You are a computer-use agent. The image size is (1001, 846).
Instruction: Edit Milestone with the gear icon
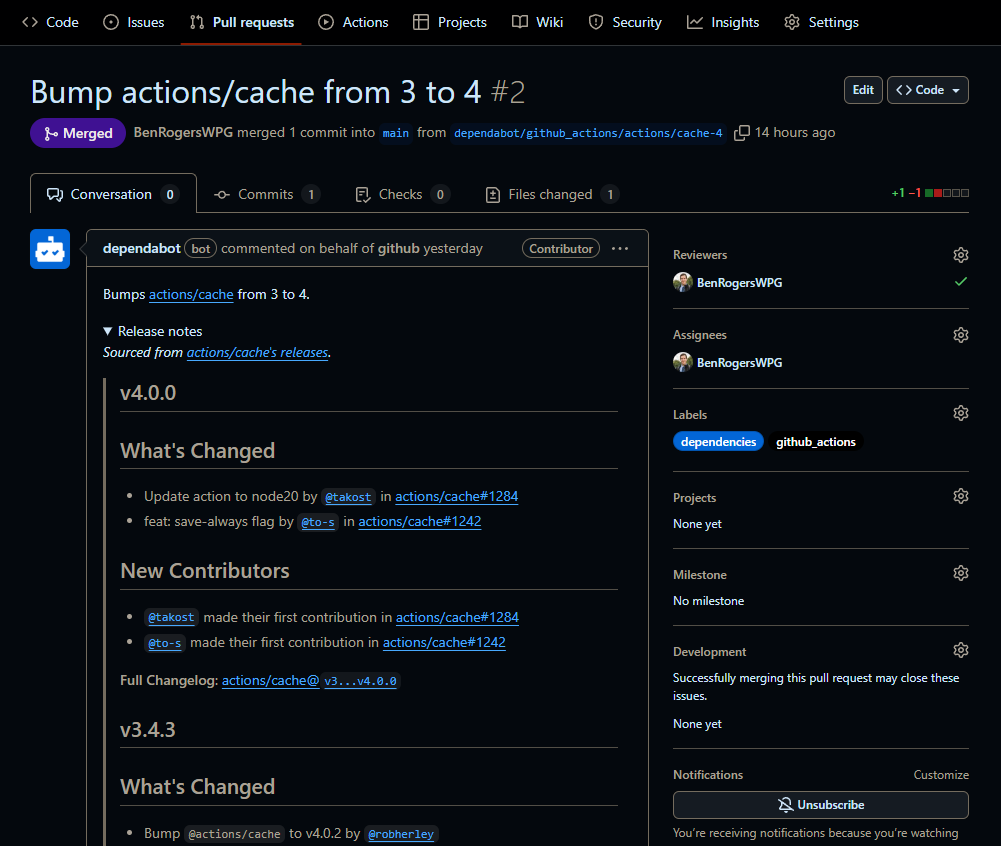[x=961, y=573]
